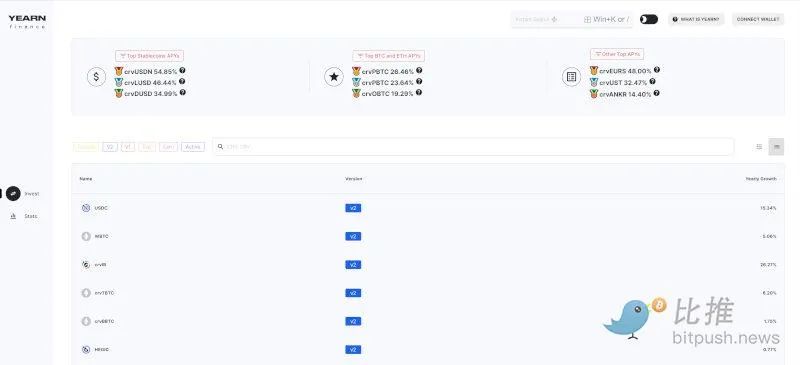Screen dimensions: 800x365
Task: Click the help icon beside crvEURS 48.00%
Action: point(657,70)
